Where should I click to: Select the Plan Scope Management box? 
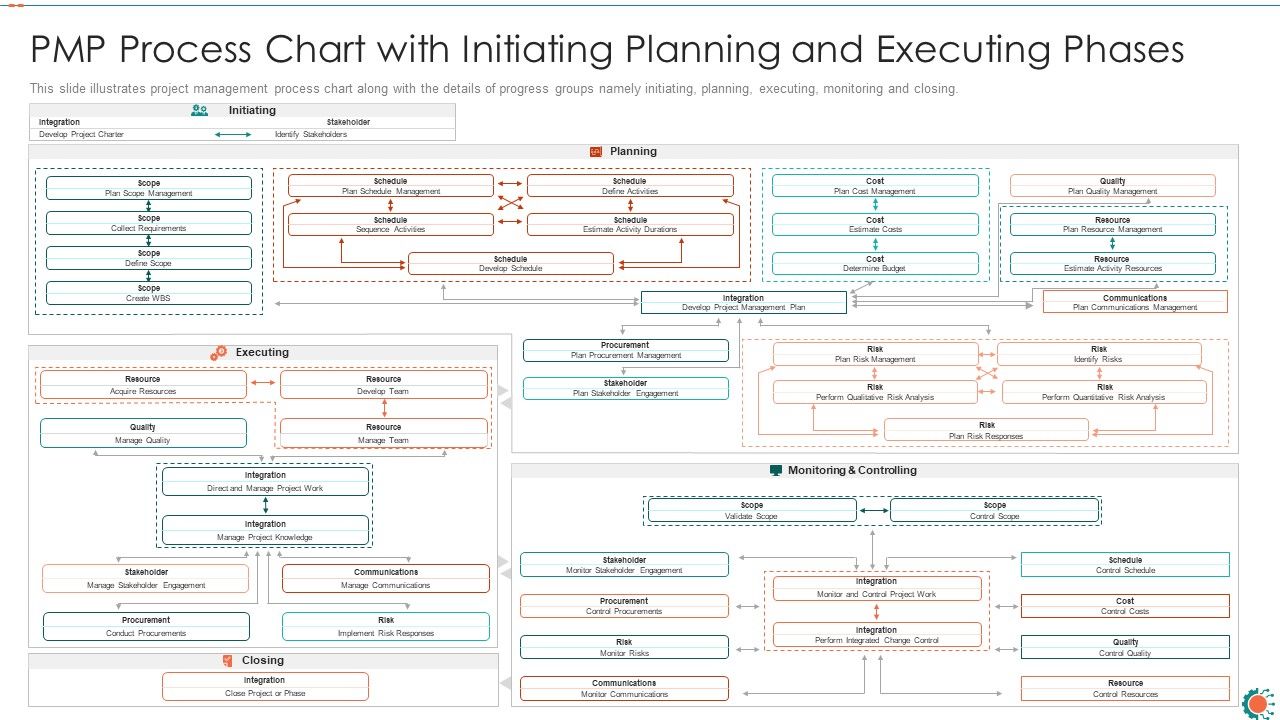tap(149, 188)
